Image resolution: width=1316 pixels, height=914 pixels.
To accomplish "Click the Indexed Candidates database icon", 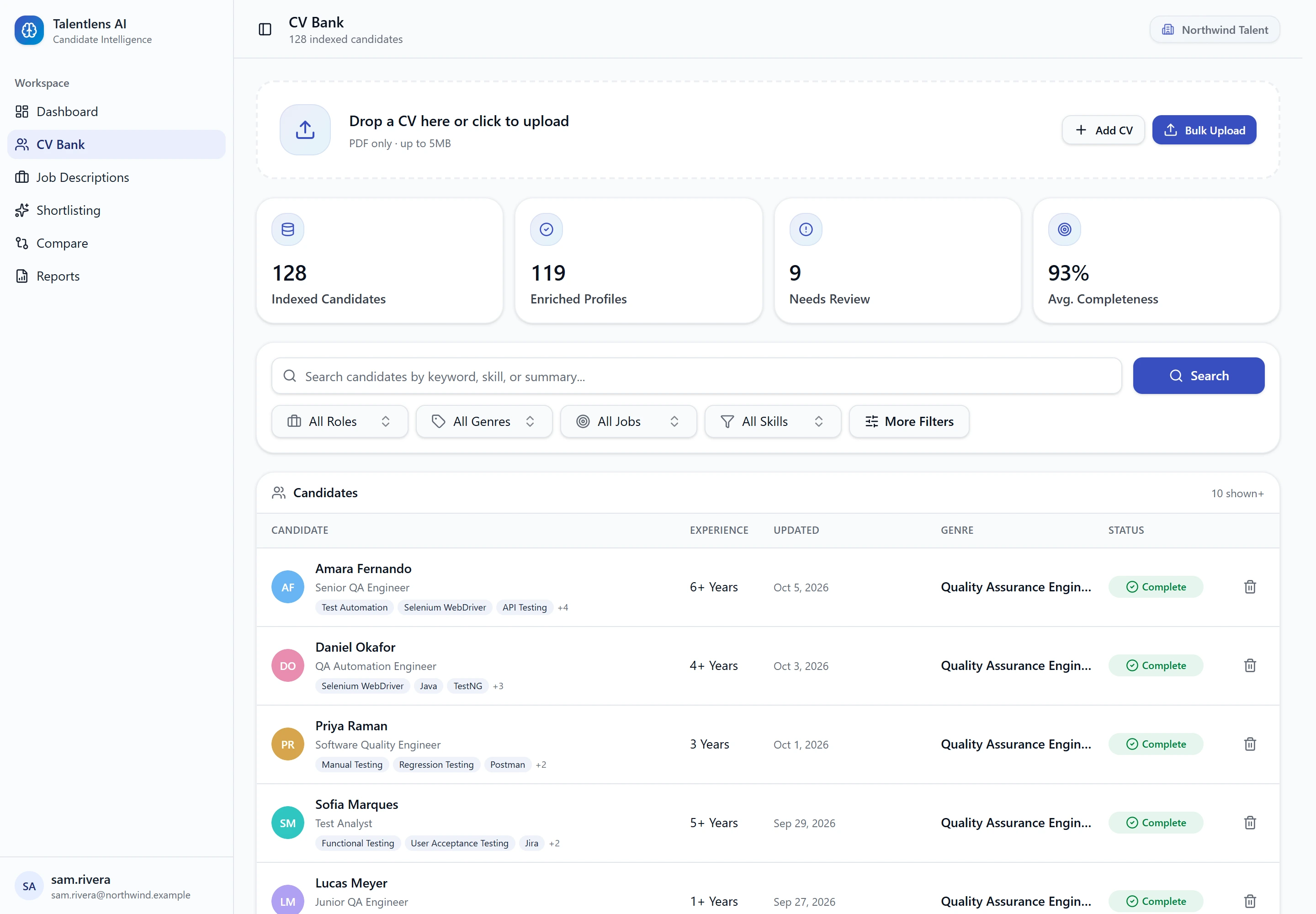I will click(288, 230).
